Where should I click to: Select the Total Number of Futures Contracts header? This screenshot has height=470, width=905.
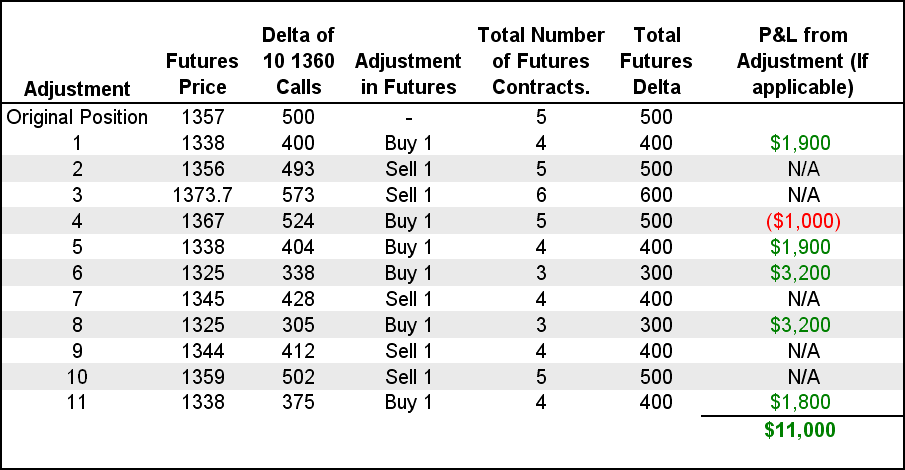tap(541, 61)
